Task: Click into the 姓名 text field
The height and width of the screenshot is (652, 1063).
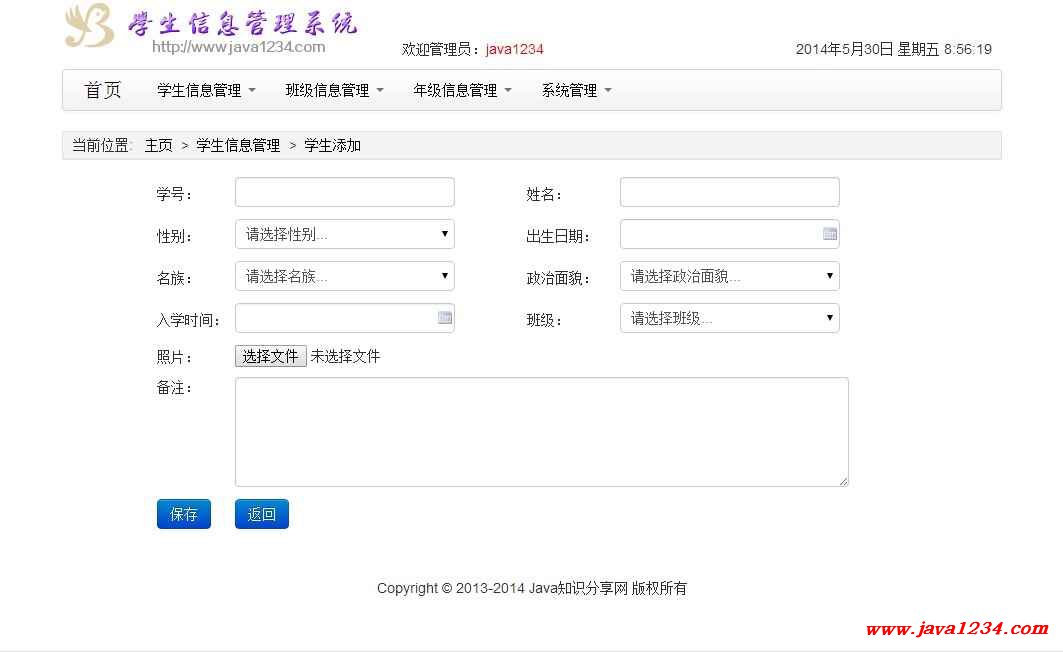Action: (729, 192)
